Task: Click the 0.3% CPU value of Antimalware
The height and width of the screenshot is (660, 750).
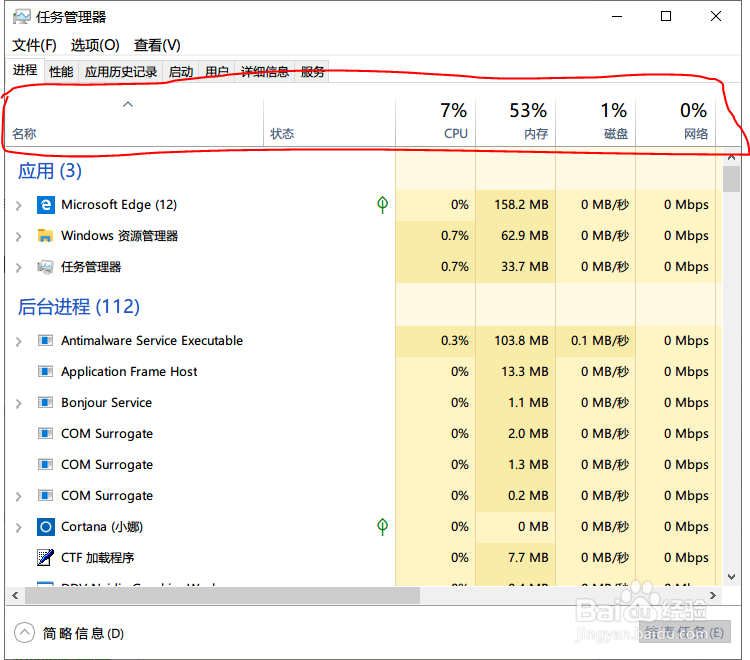Action: pyautogui.click(x=454, y=341)
